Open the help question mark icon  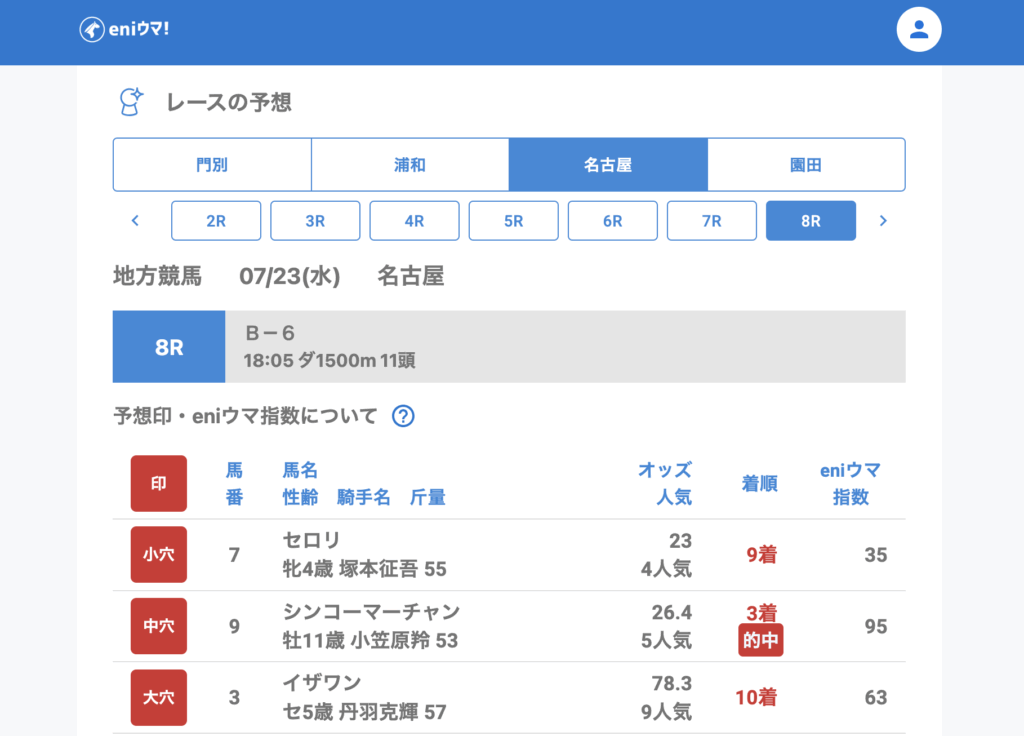click(403, 416)
